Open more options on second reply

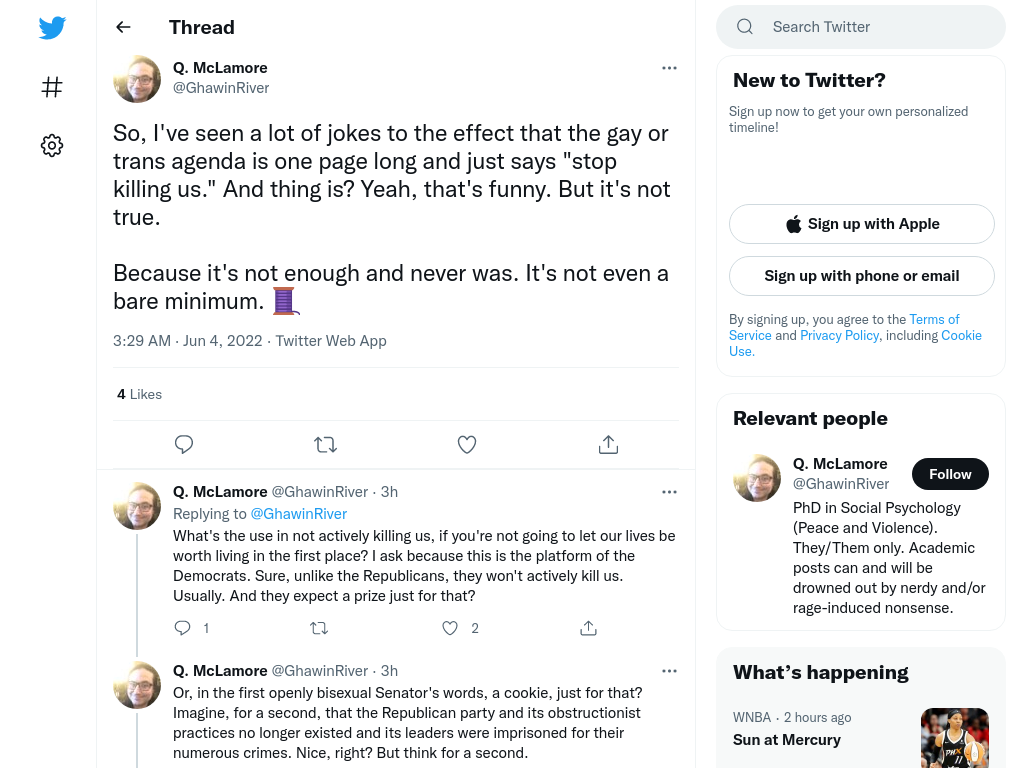pyautogui.click(x=669, y=671)
